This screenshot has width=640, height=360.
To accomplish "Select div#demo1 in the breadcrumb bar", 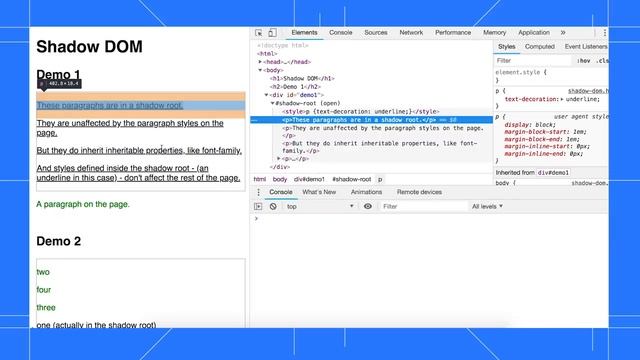I will 309,179.
